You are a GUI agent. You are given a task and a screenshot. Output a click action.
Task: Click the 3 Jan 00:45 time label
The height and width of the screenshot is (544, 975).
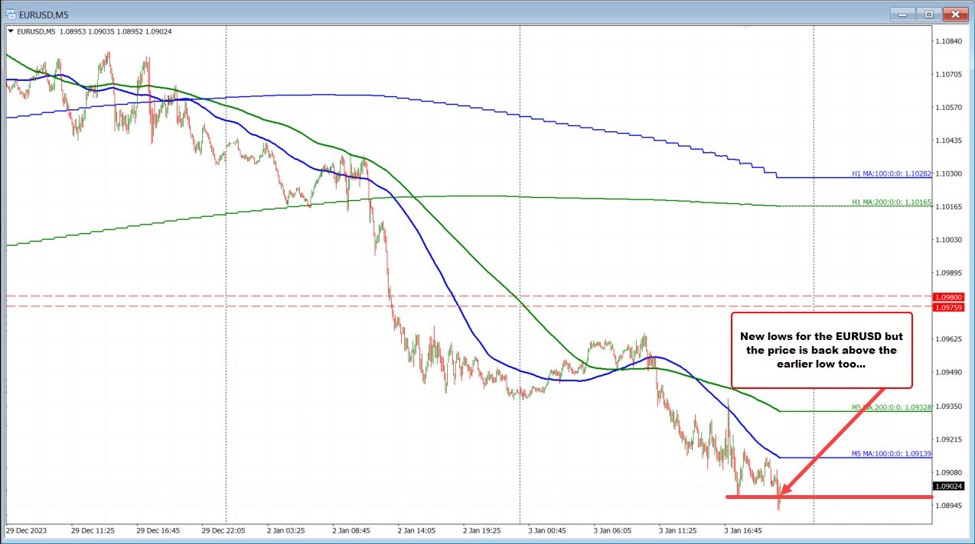click(x=547, y=531)
